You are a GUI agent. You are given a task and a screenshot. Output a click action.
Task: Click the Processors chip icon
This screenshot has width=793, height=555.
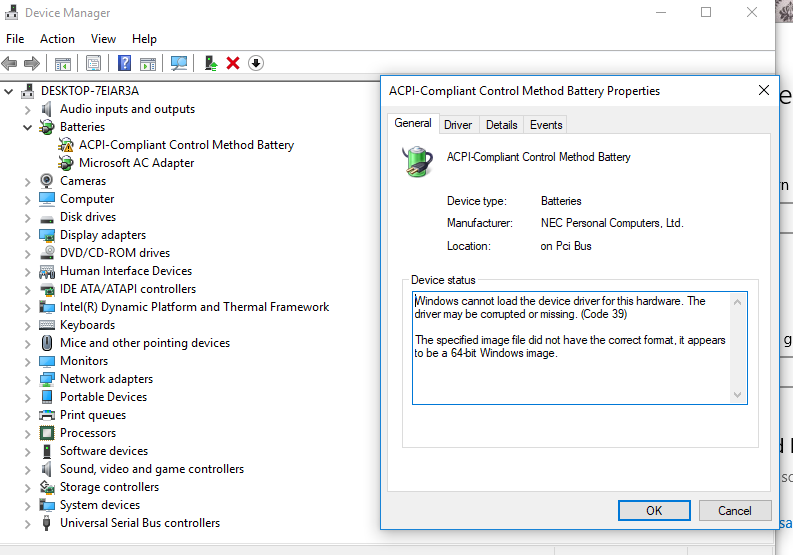click(47, 433)
